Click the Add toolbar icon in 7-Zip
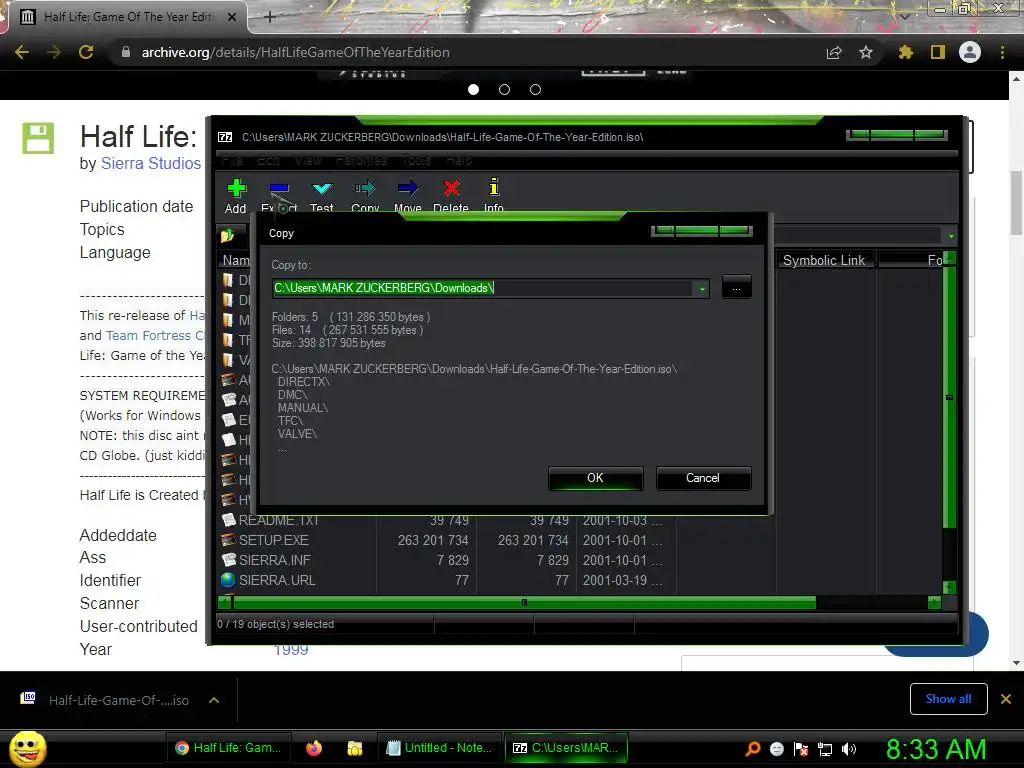This screenshot has width=1024, height=768. tap(236, 189)
